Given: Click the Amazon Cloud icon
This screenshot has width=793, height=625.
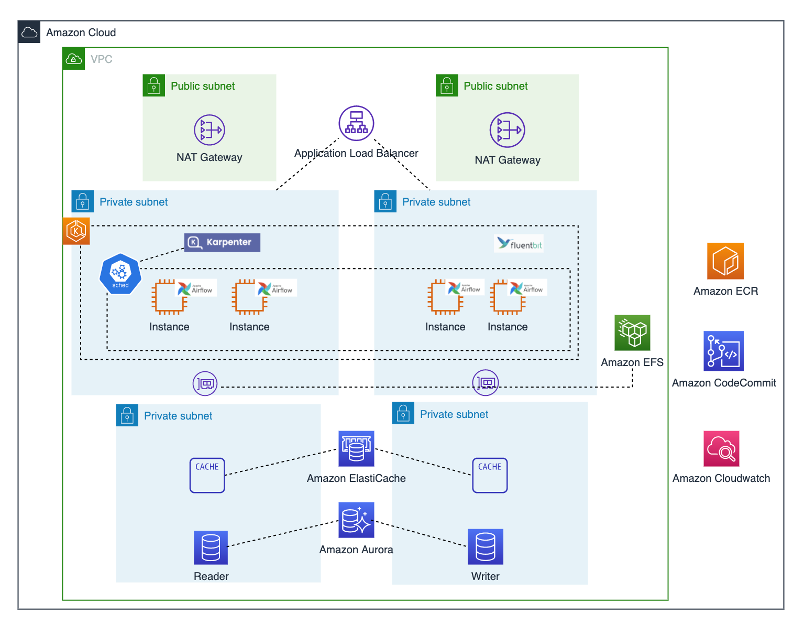Looking at the screenshot, I should click(29, 32).
